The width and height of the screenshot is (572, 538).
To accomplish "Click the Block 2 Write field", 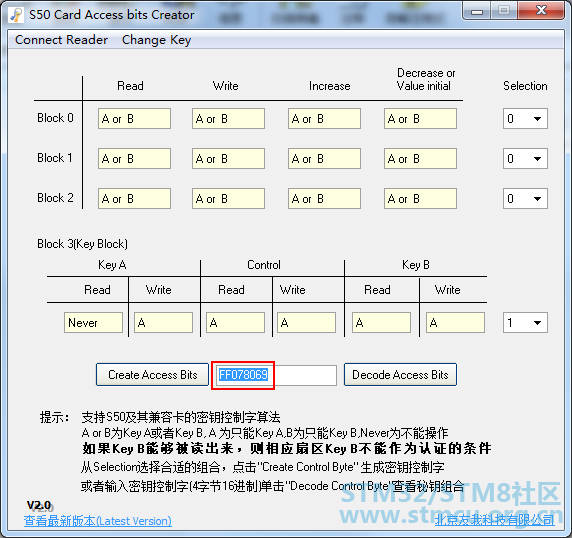I will tap(228, 198).
